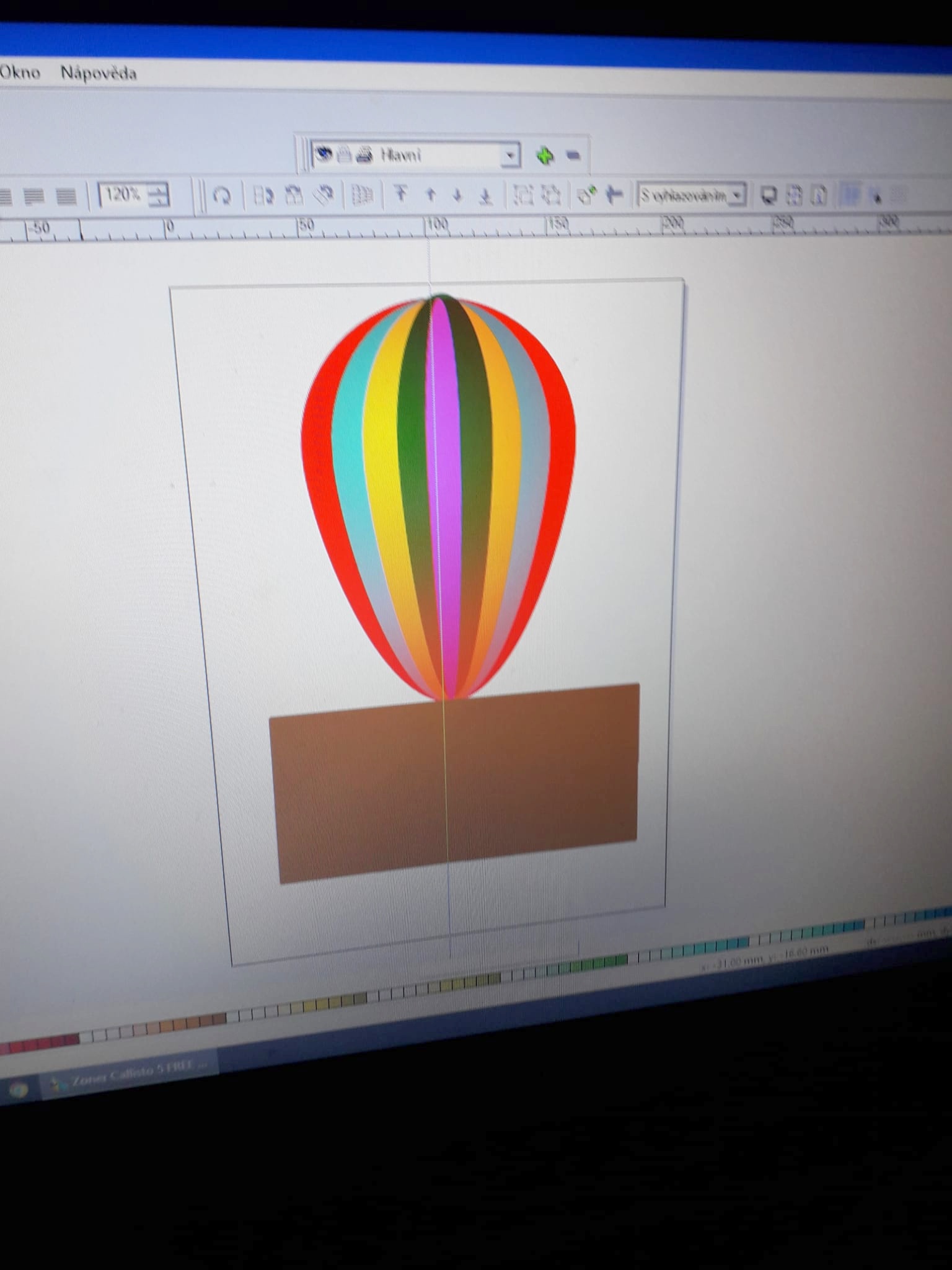Click the bring to front arrow icon
Image resolution: width=952 pixels, height=1270 pixels.
401,195
